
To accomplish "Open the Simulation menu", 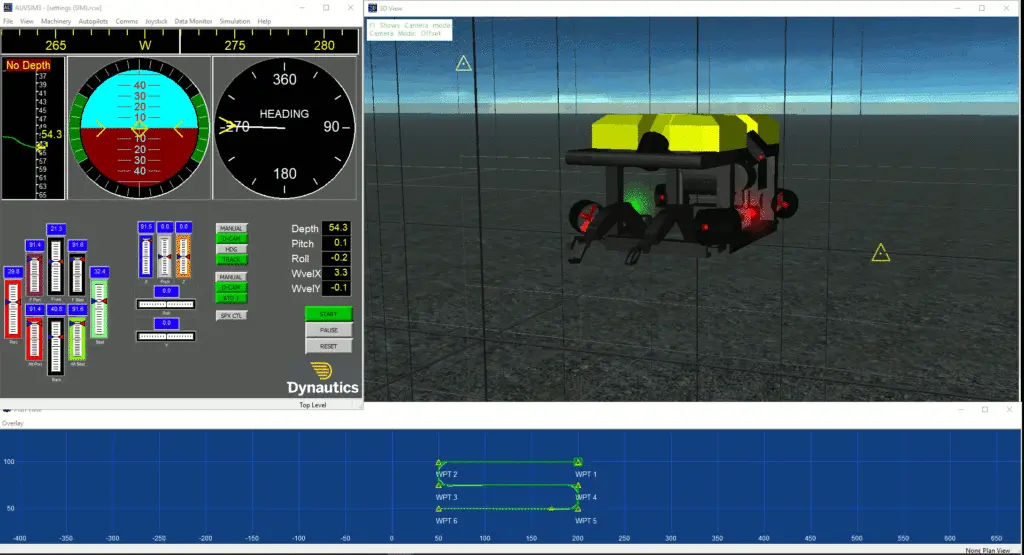I will click(x=234, y=22).
